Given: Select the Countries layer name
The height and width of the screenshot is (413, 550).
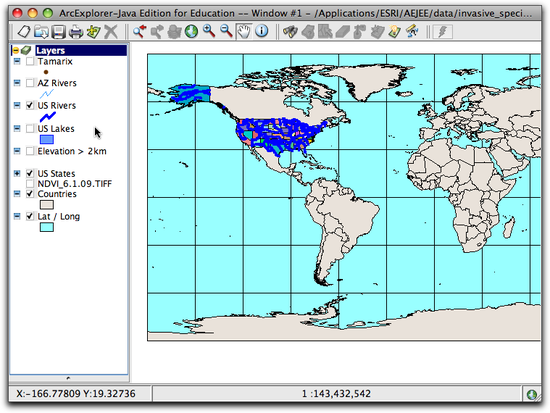Looking at the screenshot, I should [57, 194].
